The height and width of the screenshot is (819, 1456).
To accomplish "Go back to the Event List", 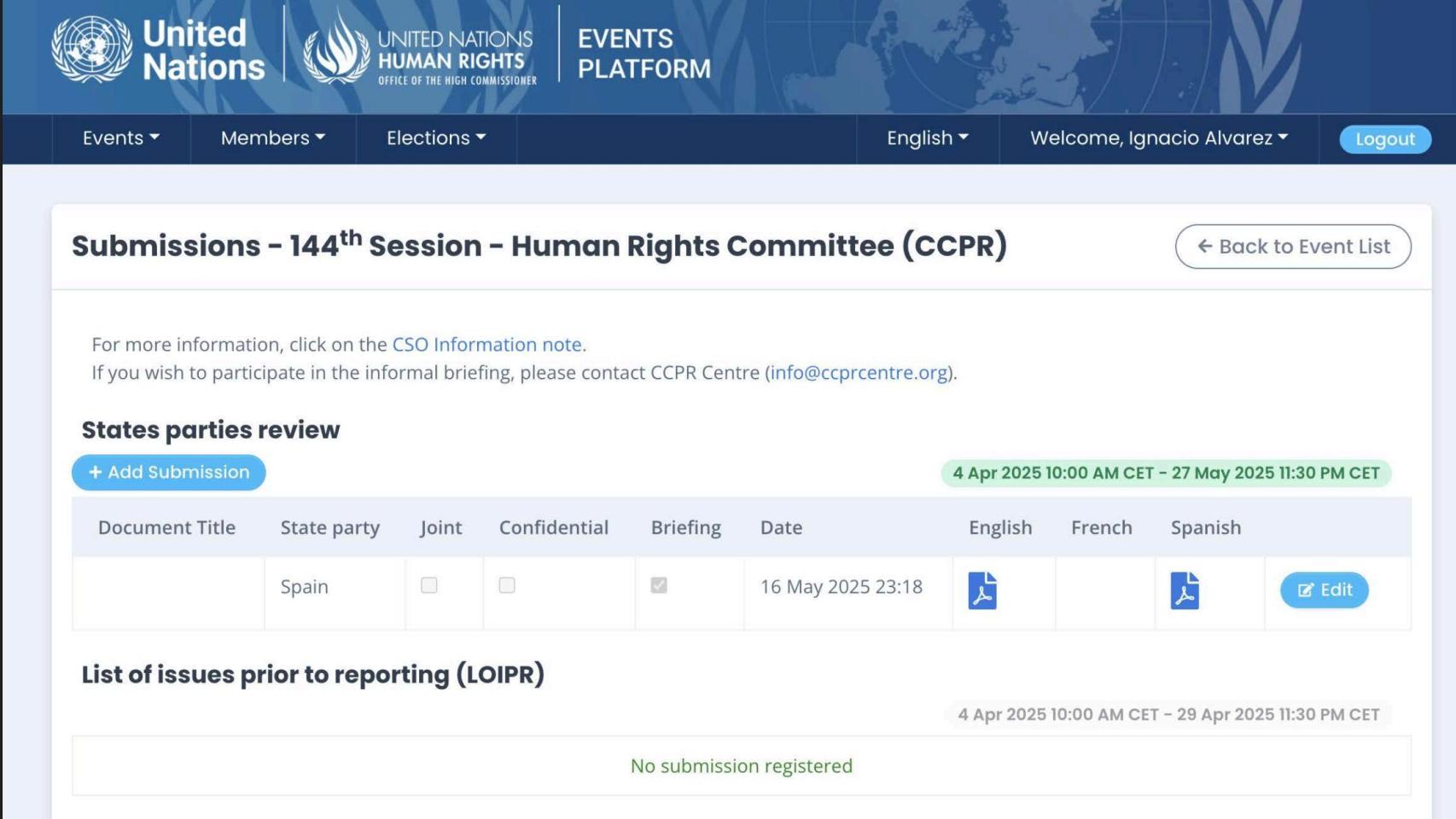I will click(x=1293, y=247).
